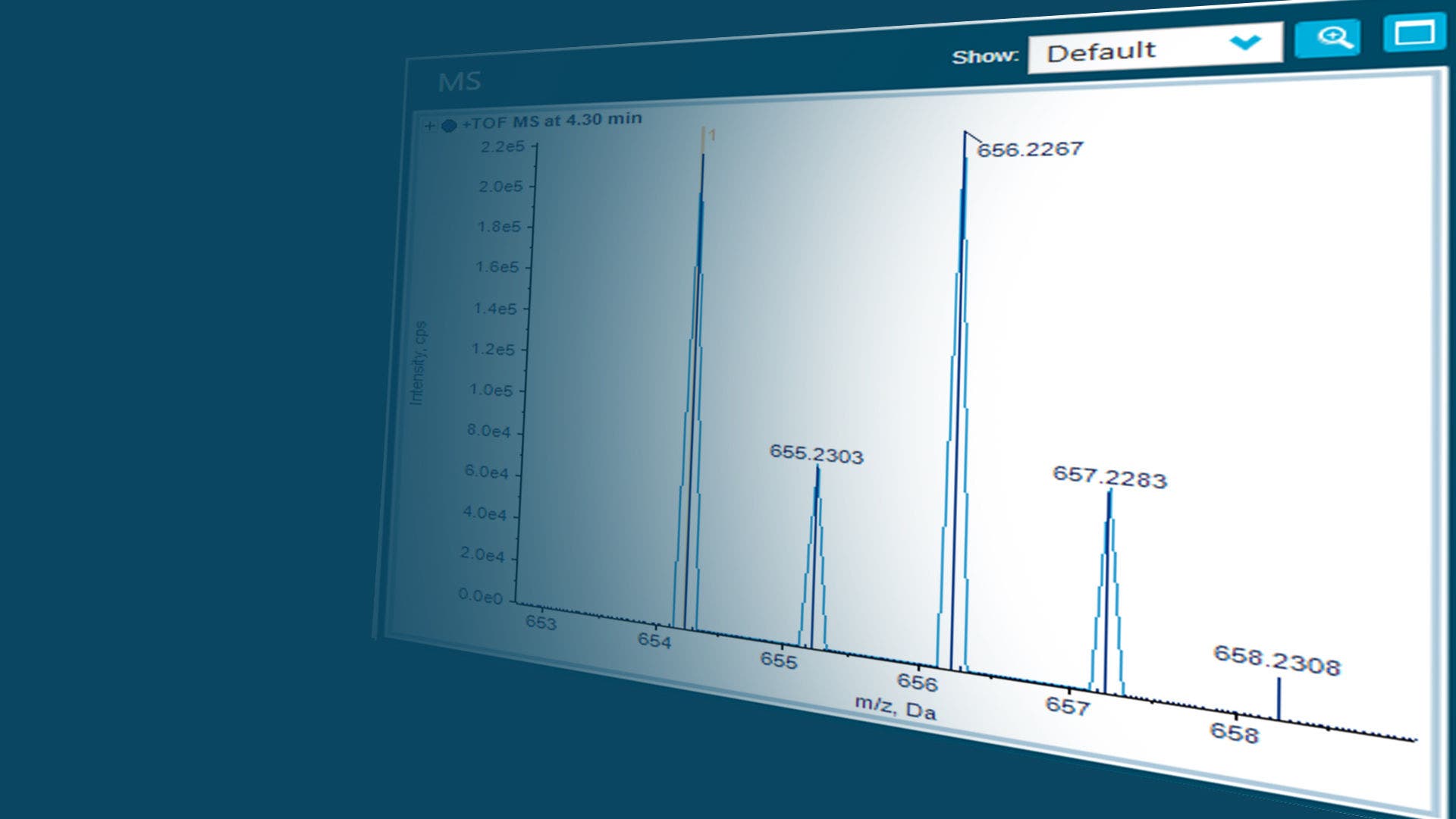Click the +TOF MS at 4.30 min label
This screenshot has height=819, width=1456.
coord(552,121)
